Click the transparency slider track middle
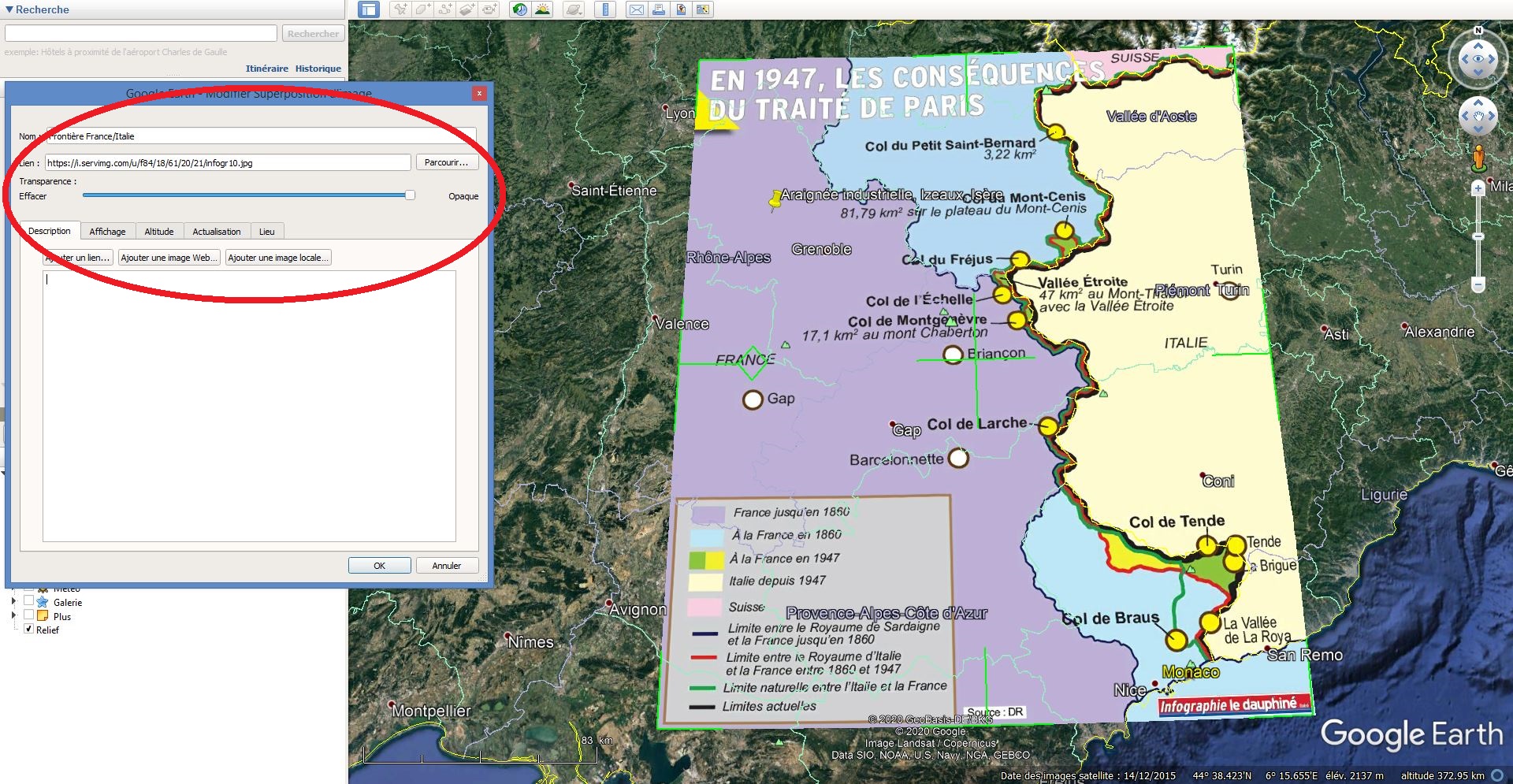The image size is (1513, 784). point(248,195)
